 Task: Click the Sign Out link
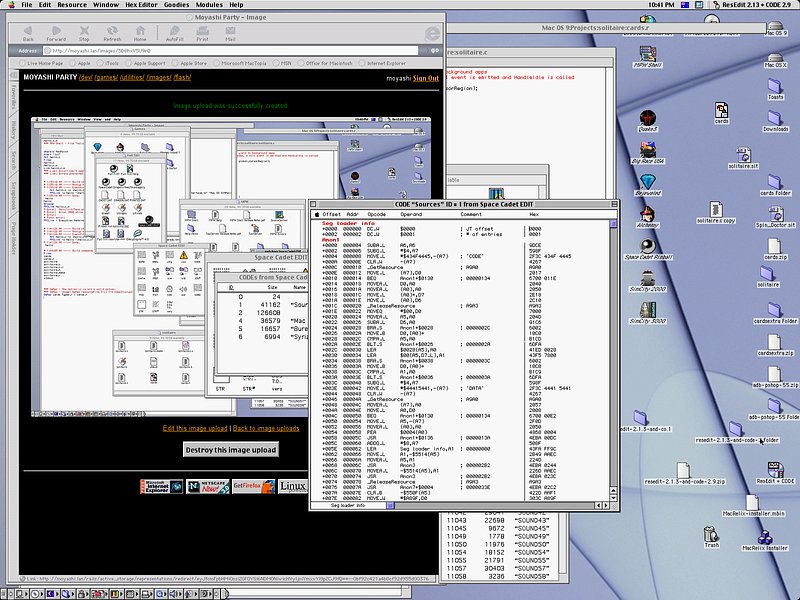click(426, 78)
